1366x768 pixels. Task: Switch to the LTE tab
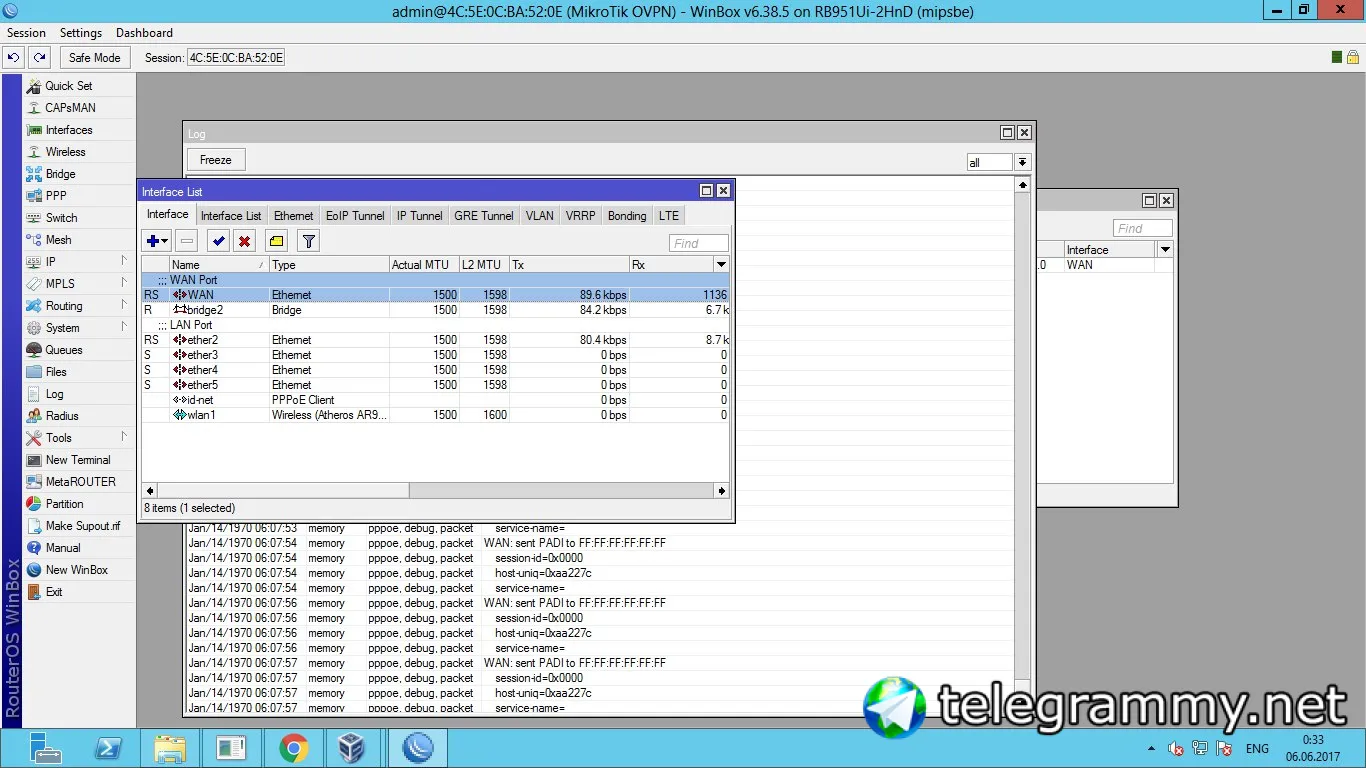click(668, 216)
